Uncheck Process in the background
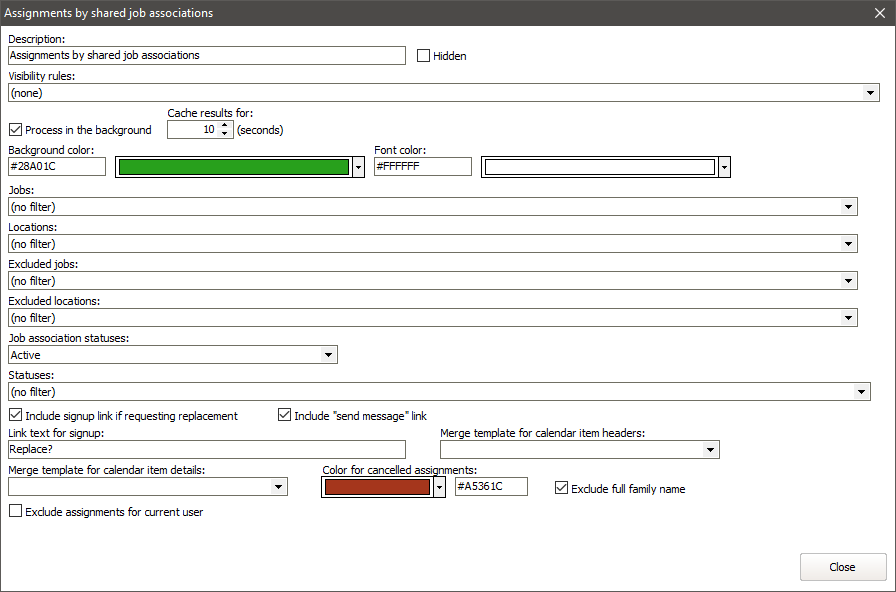Viewport: 896px width, 592px height. click(x=15, y=130)
